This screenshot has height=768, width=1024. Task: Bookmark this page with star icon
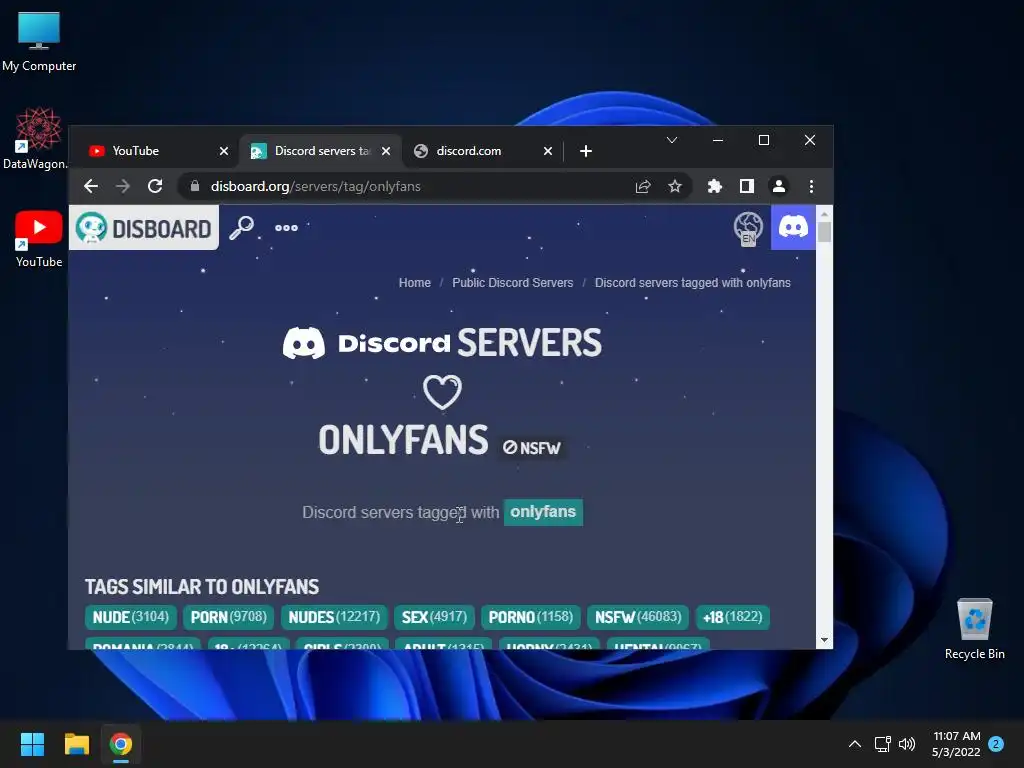[x=675, y=187]
